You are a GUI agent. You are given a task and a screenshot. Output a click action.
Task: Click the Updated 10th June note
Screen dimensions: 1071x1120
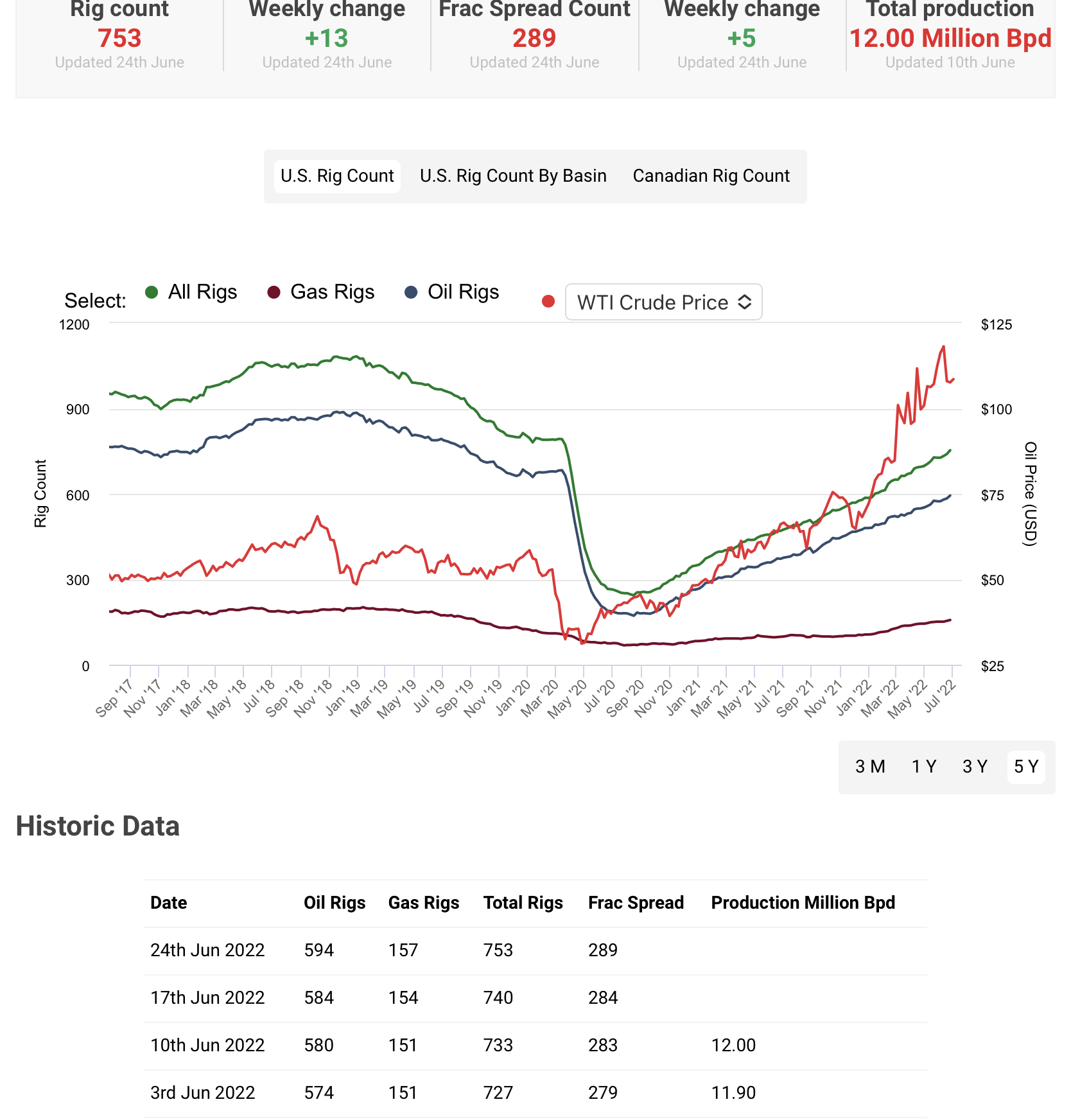[950, 62]
